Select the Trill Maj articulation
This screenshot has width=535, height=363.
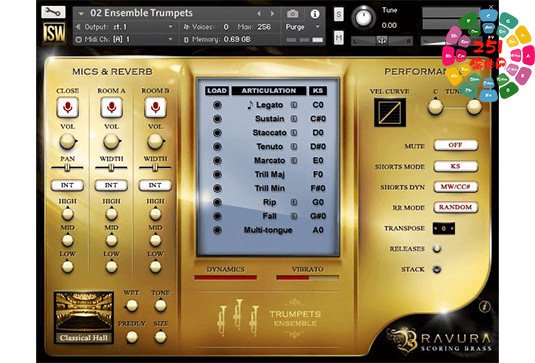(x=270, y=175)
